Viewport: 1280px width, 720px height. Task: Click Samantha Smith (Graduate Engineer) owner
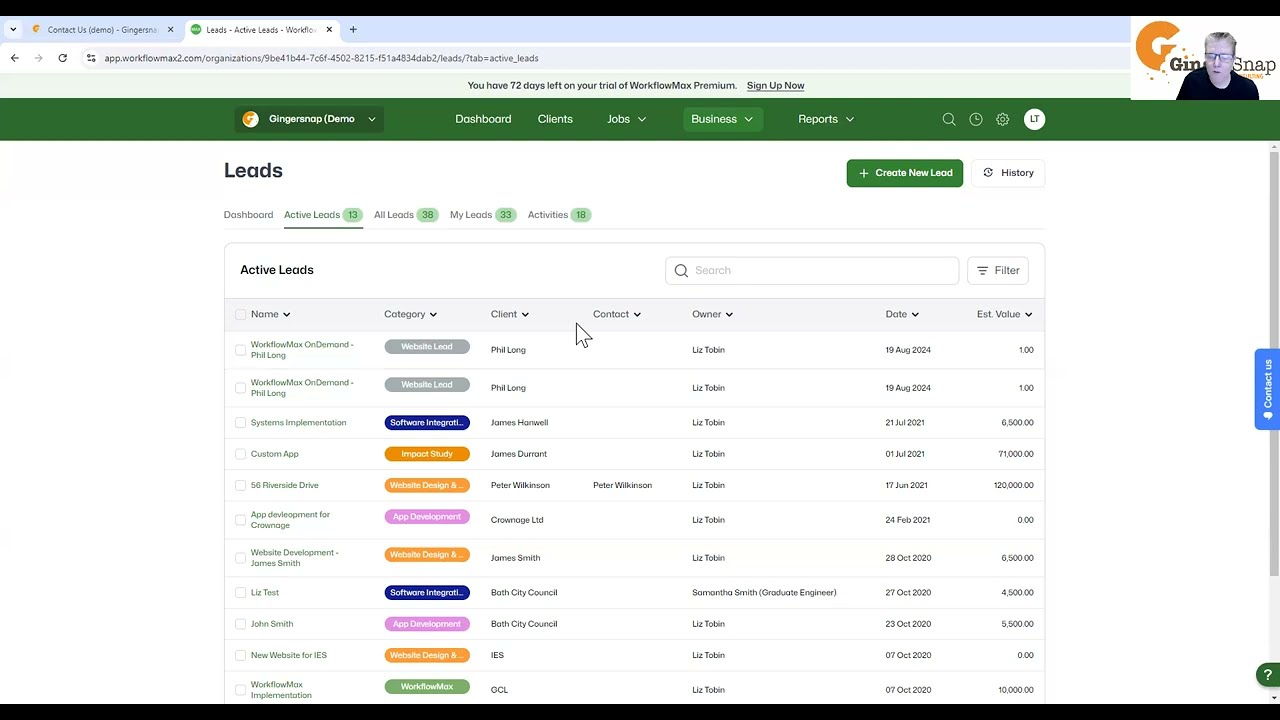(764, 592)
